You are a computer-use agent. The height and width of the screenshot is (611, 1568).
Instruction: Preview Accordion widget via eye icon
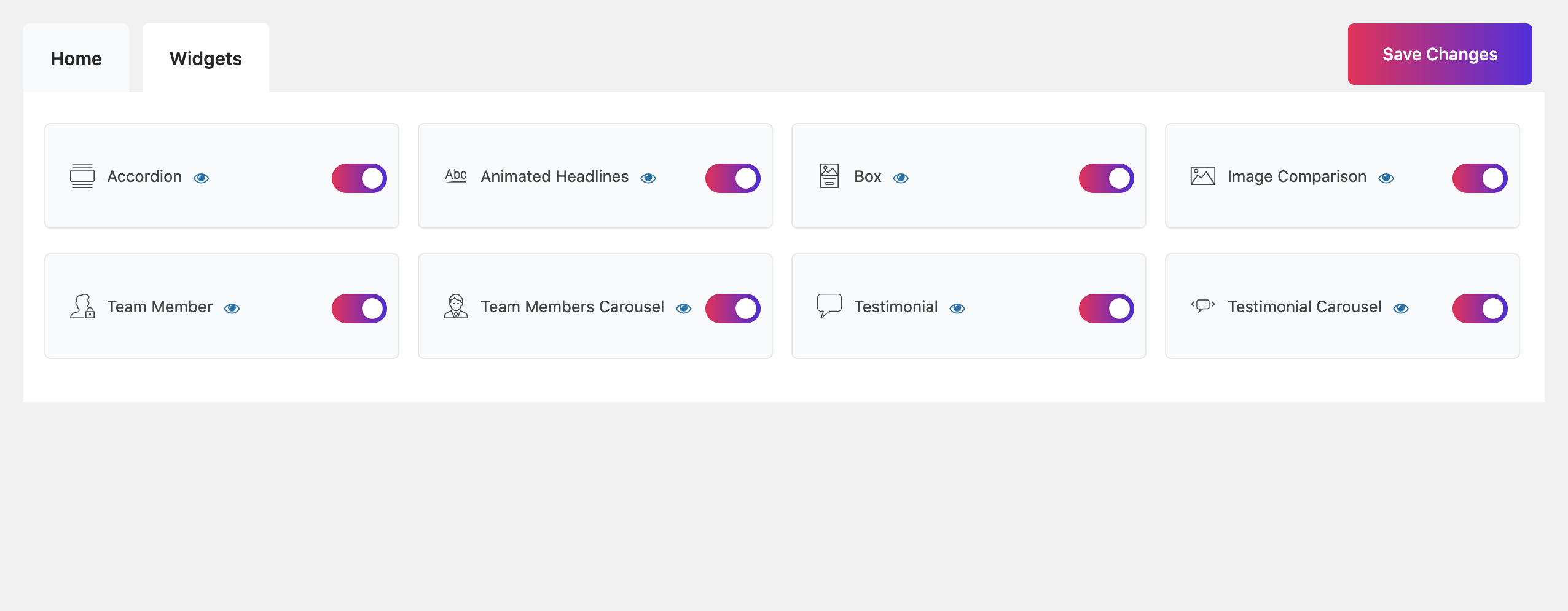tap(202, 178)
